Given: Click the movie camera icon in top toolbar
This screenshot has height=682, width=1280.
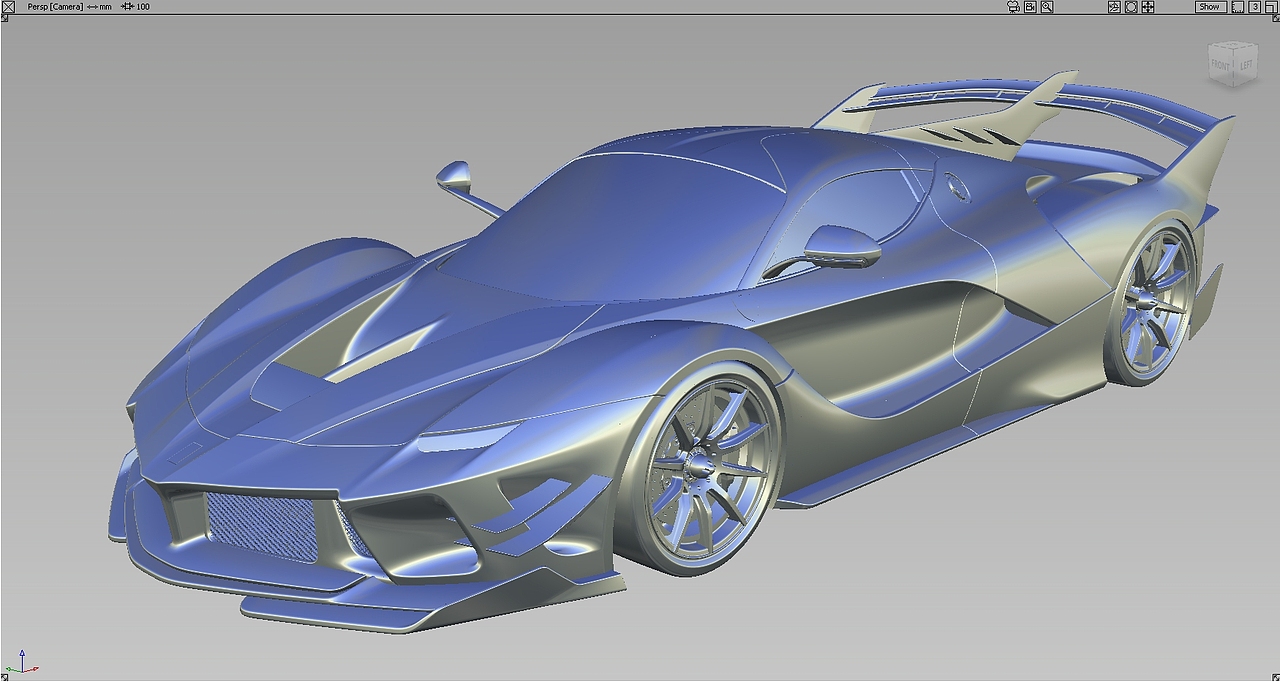Looking at the screenshot, I should pos(1011,6).
